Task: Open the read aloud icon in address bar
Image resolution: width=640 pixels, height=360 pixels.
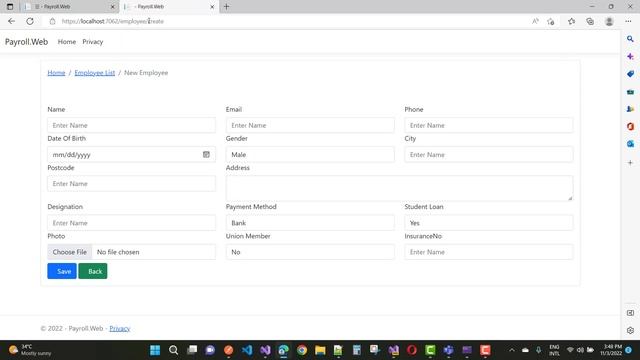Action: click(535, 21)
